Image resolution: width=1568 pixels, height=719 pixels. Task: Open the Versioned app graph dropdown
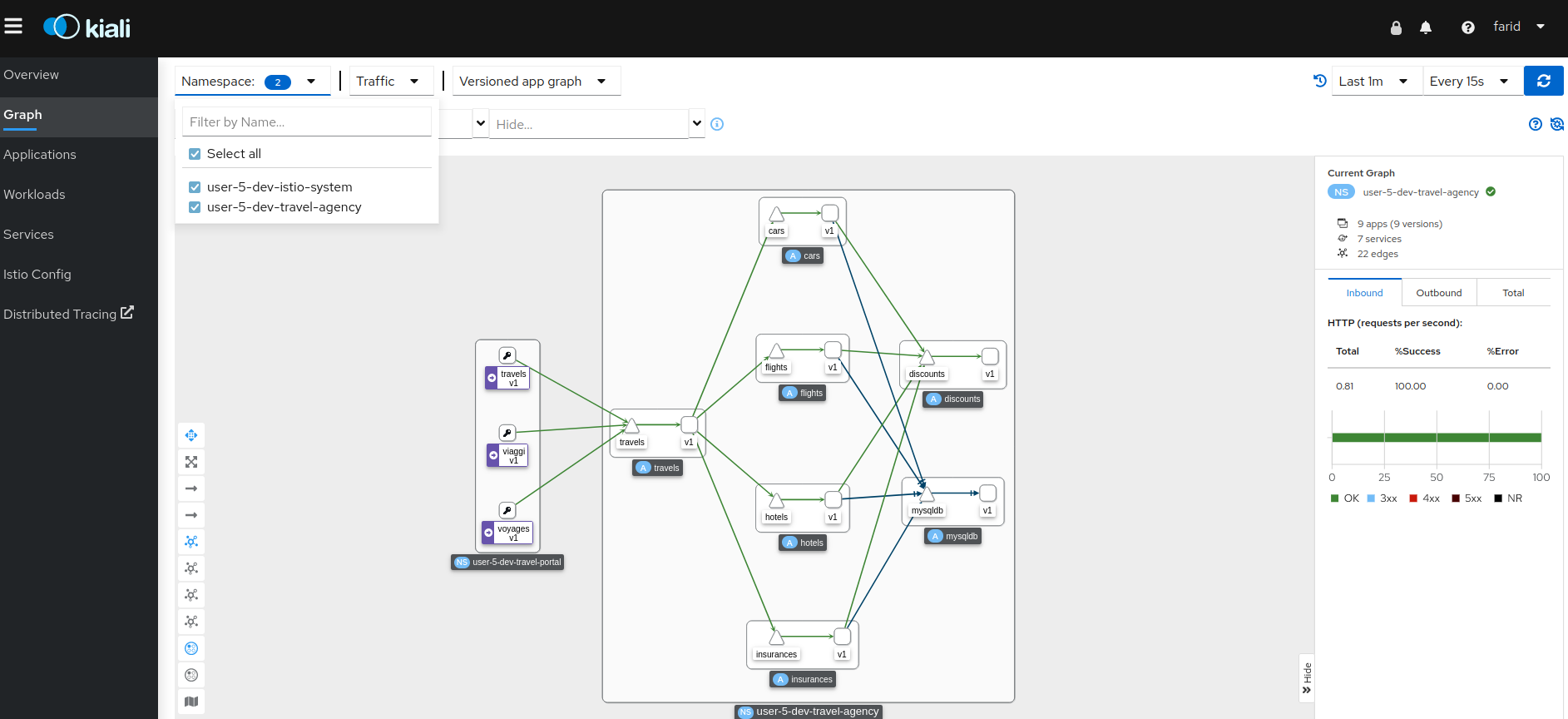[533, 81]
